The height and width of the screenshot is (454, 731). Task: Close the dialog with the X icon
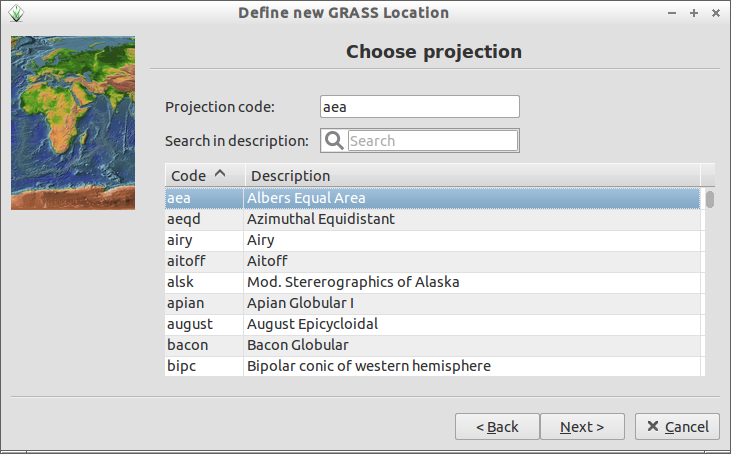pyautogui.click(x=716, y=13)
